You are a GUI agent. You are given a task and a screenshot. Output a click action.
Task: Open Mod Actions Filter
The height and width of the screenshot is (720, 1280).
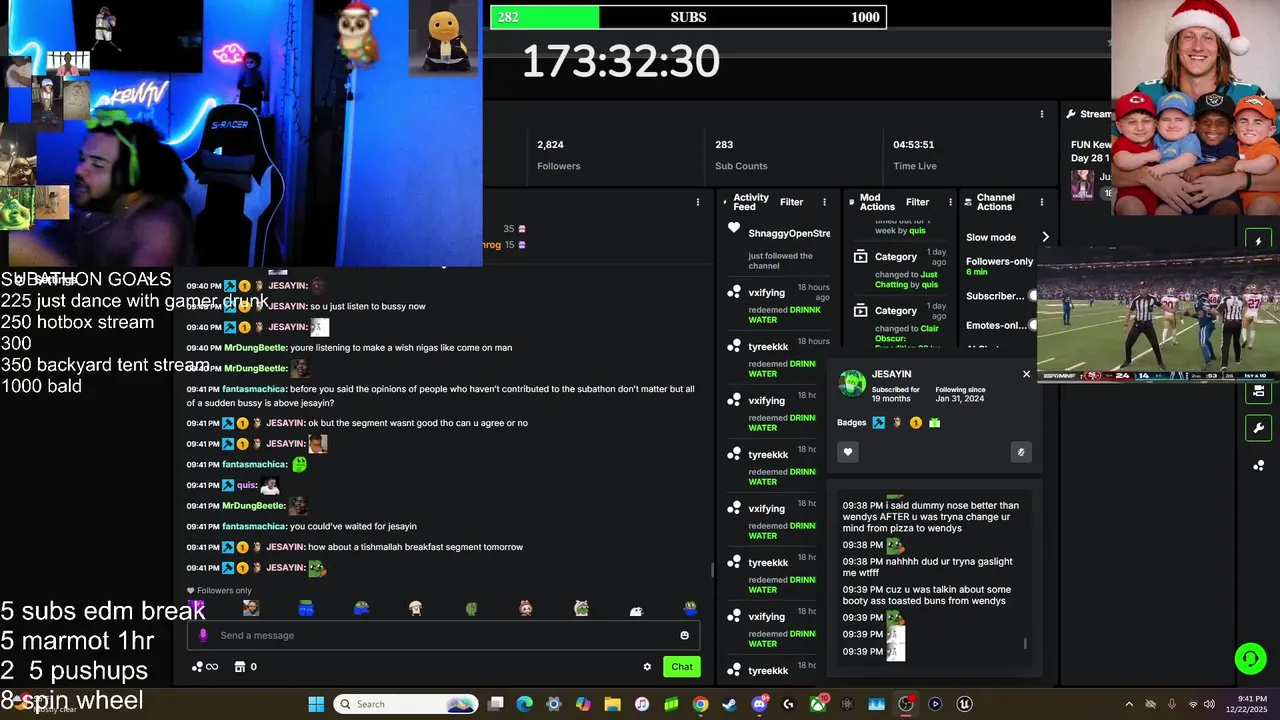tap(917, 202)
